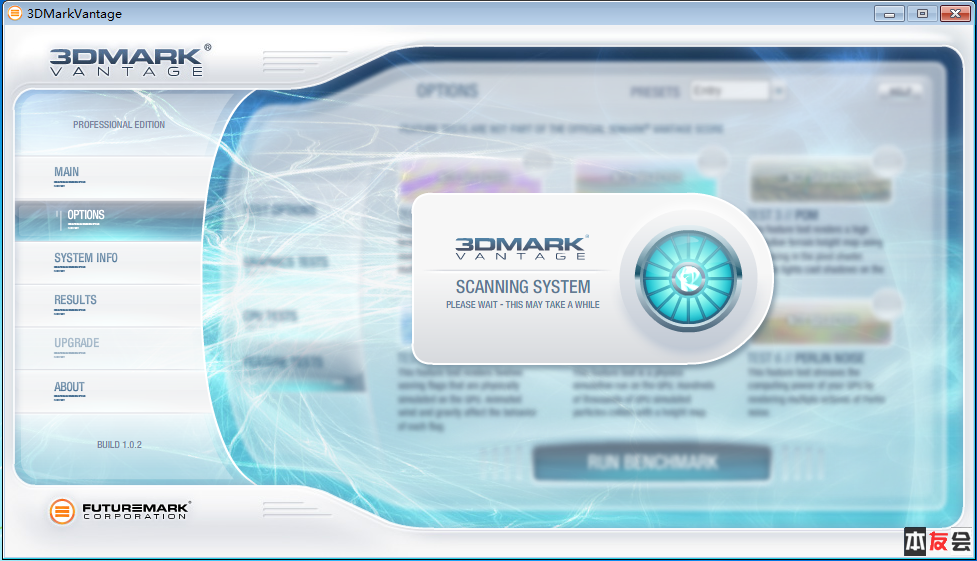Viewport: 977px width, 561px height.
Task: Click the 3DMark Vantage logo in scanning dialog
Action: pyautogui.click(x=522, y=247)
